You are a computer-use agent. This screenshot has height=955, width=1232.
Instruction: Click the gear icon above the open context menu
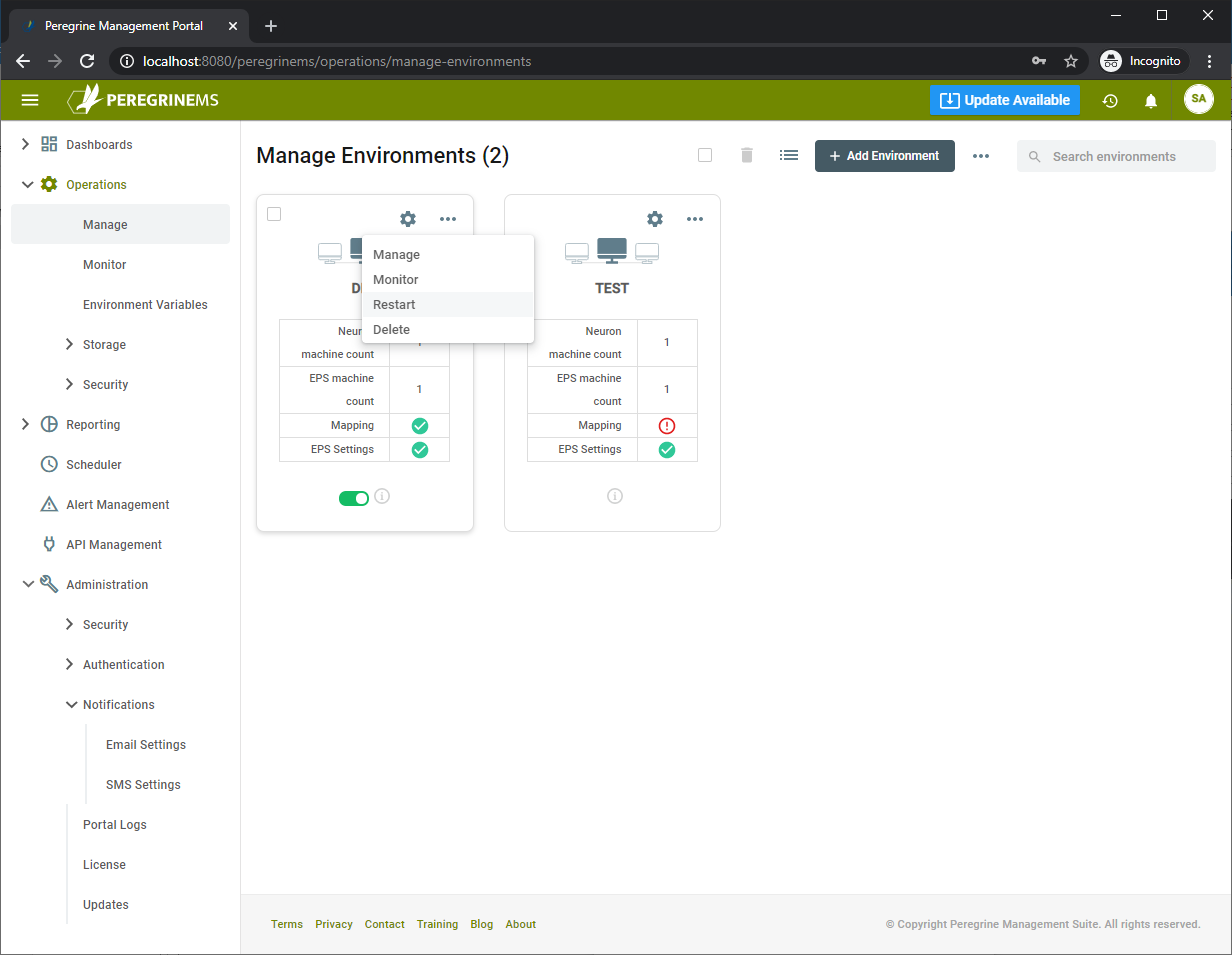(408, 219)
